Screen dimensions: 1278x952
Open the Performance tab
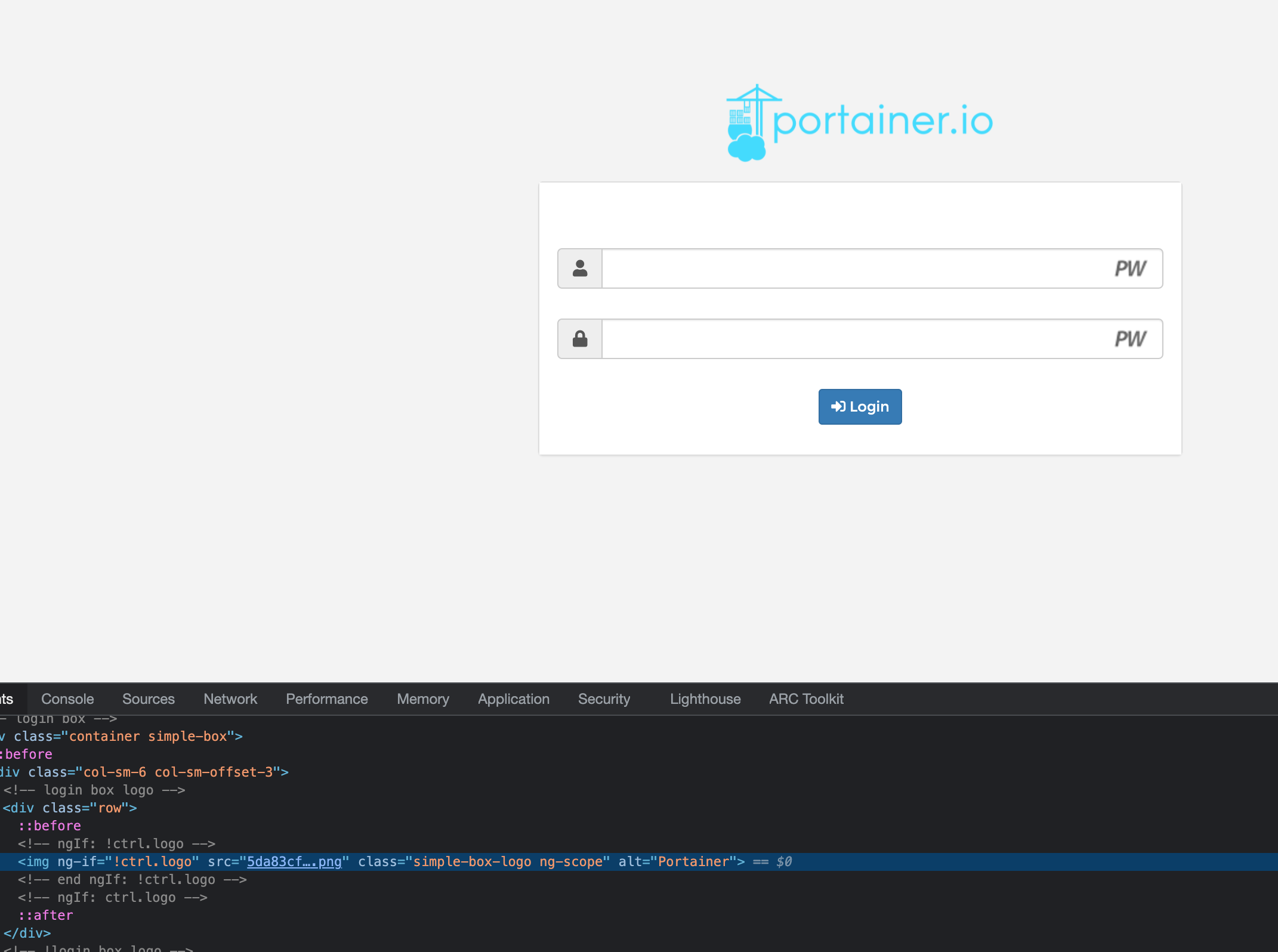(x=326, y=698)
